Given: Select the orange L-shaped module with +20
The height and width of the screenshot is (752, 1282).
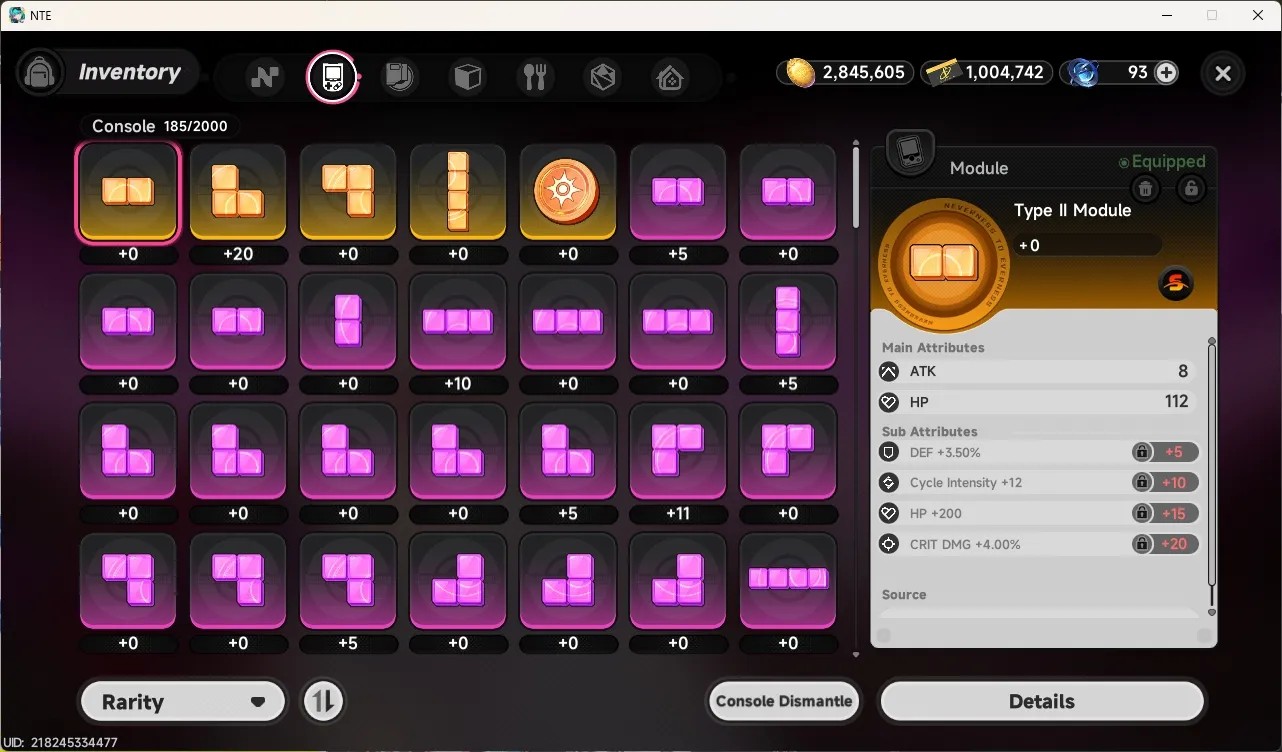Looking at the screenshot, I should tap(238, 191).
